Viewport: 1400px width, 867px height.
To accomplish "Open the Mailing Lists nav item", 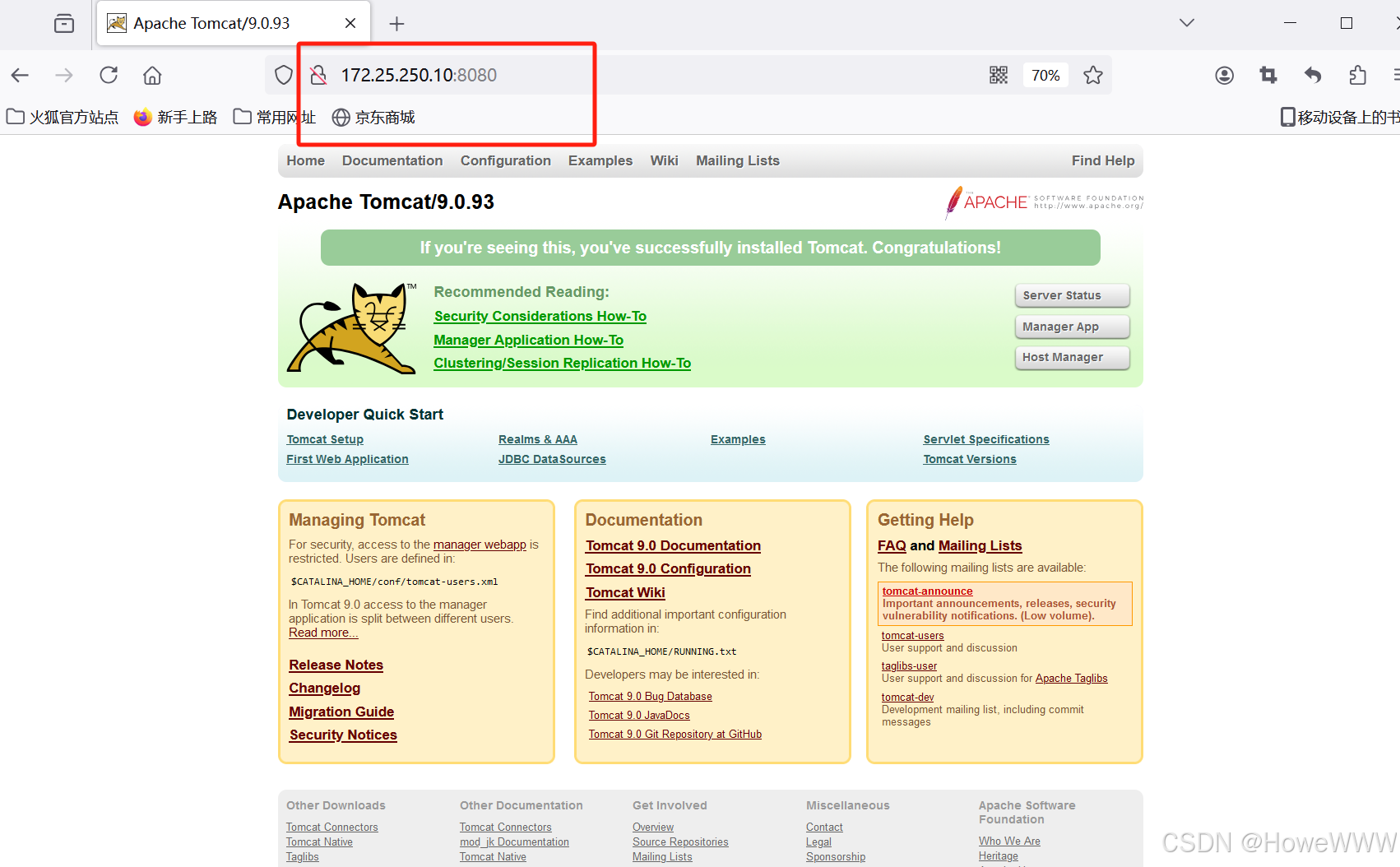I will tap(738, 160).
